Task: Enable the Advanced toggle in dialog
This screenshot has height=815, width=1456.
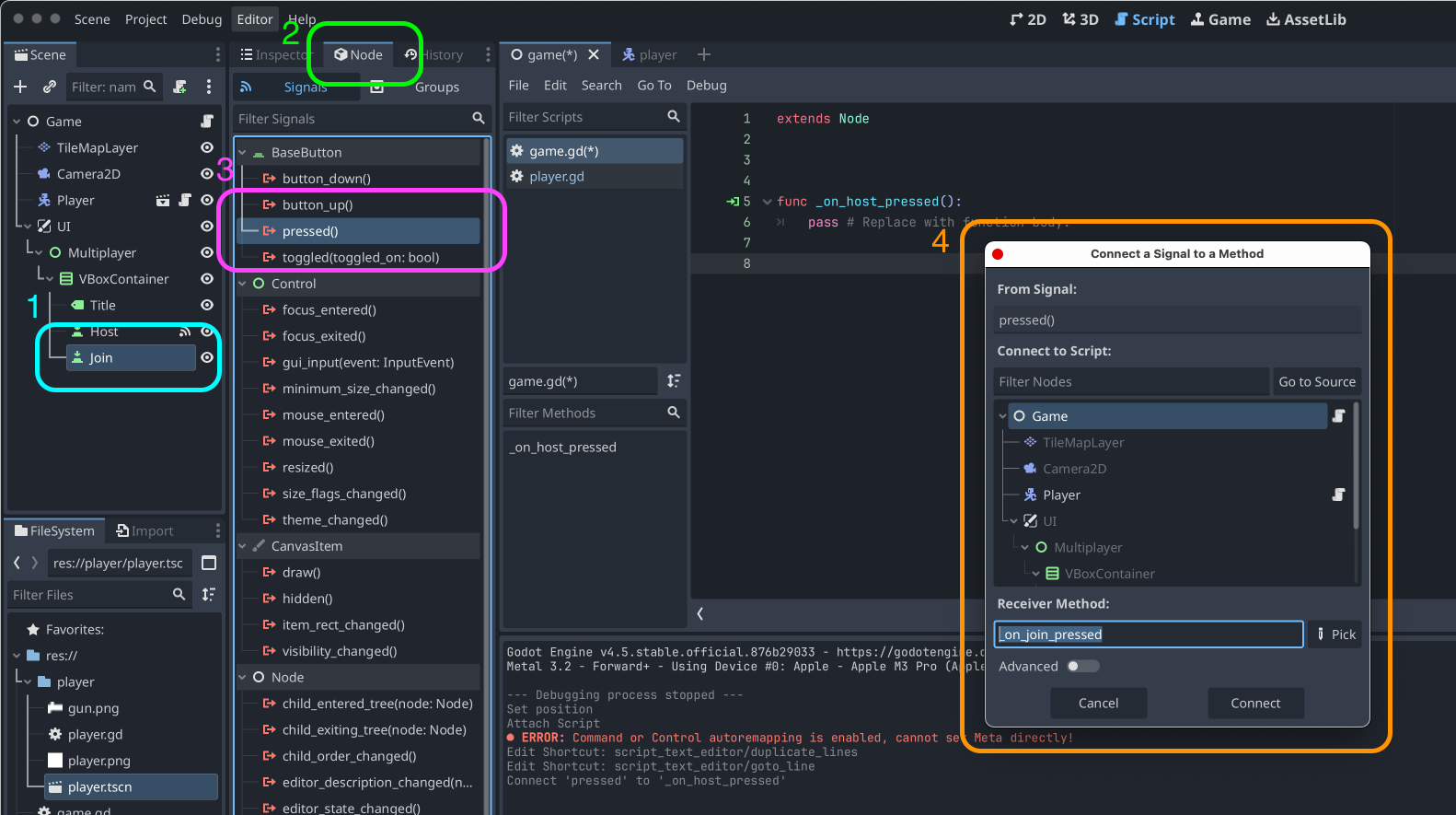Action: [1082, 666]
